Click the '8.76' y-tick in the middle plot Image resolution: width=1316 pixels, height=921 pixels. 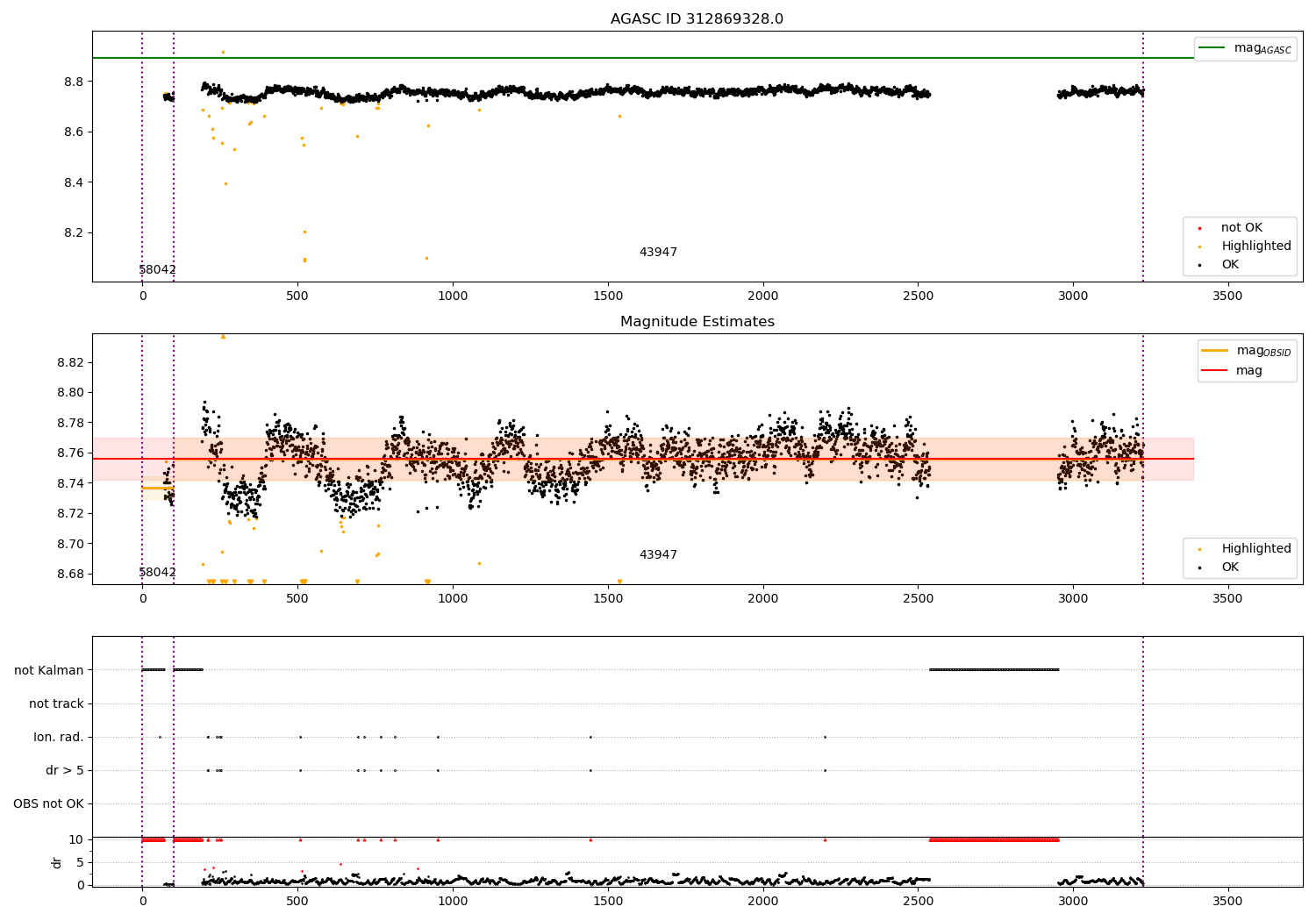pos(69,453)
